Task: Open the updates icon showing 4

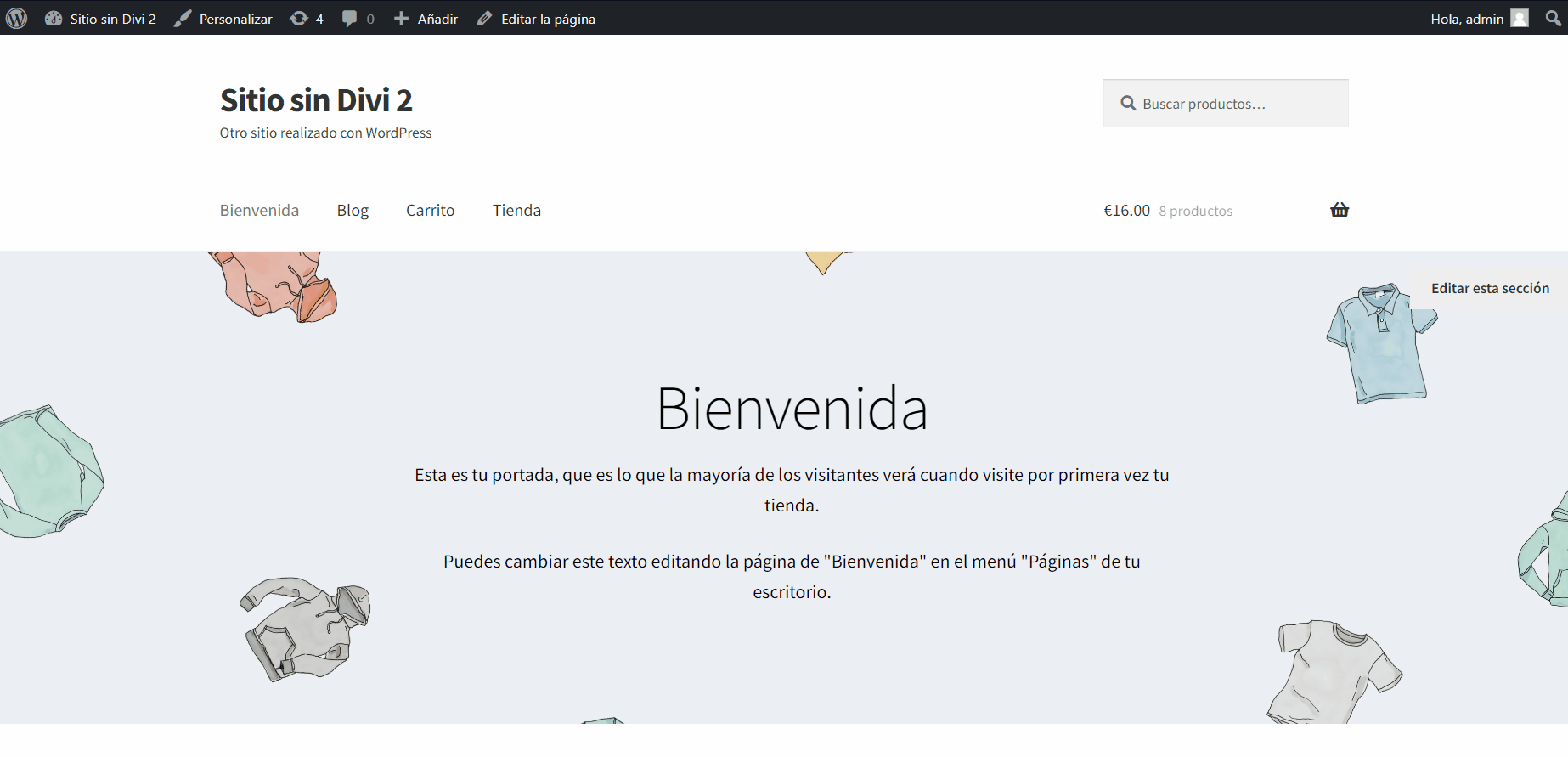Action: click(x=299, y=19)
